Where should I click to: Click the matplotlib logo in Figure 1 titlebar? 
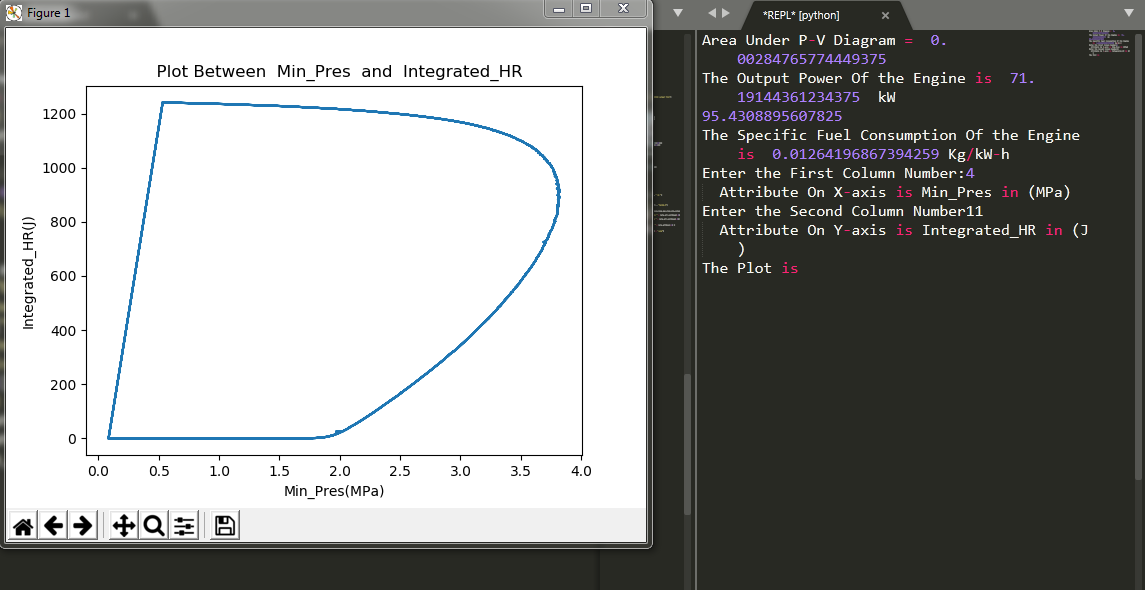12,13
